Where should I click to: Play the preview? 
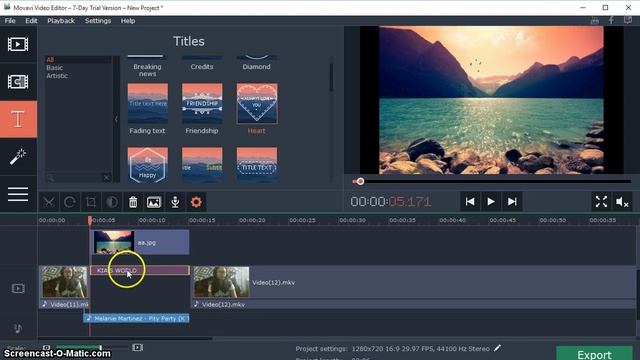tap(491, 202)
